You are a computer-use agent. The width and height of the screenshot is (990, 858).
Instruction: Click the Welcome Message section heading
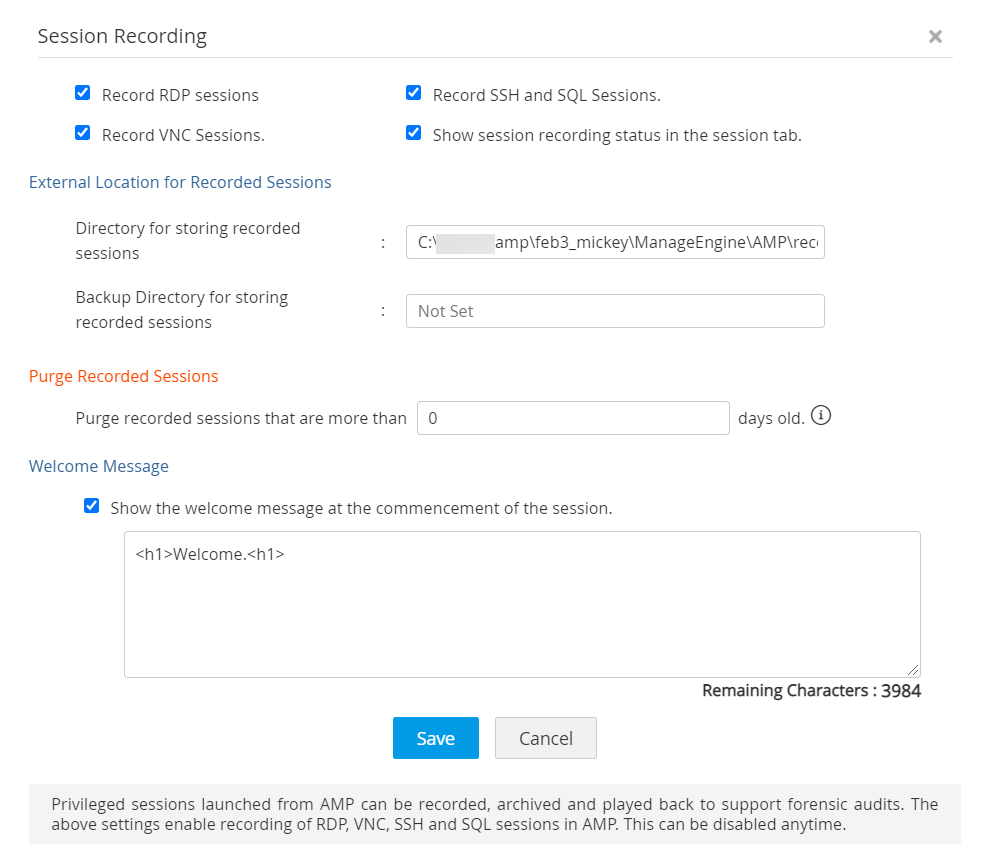click(99, 466)
